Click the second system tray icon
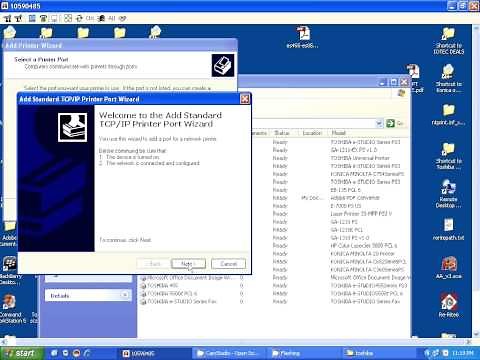Screen dimensions: 480x360 pos(436,353)
